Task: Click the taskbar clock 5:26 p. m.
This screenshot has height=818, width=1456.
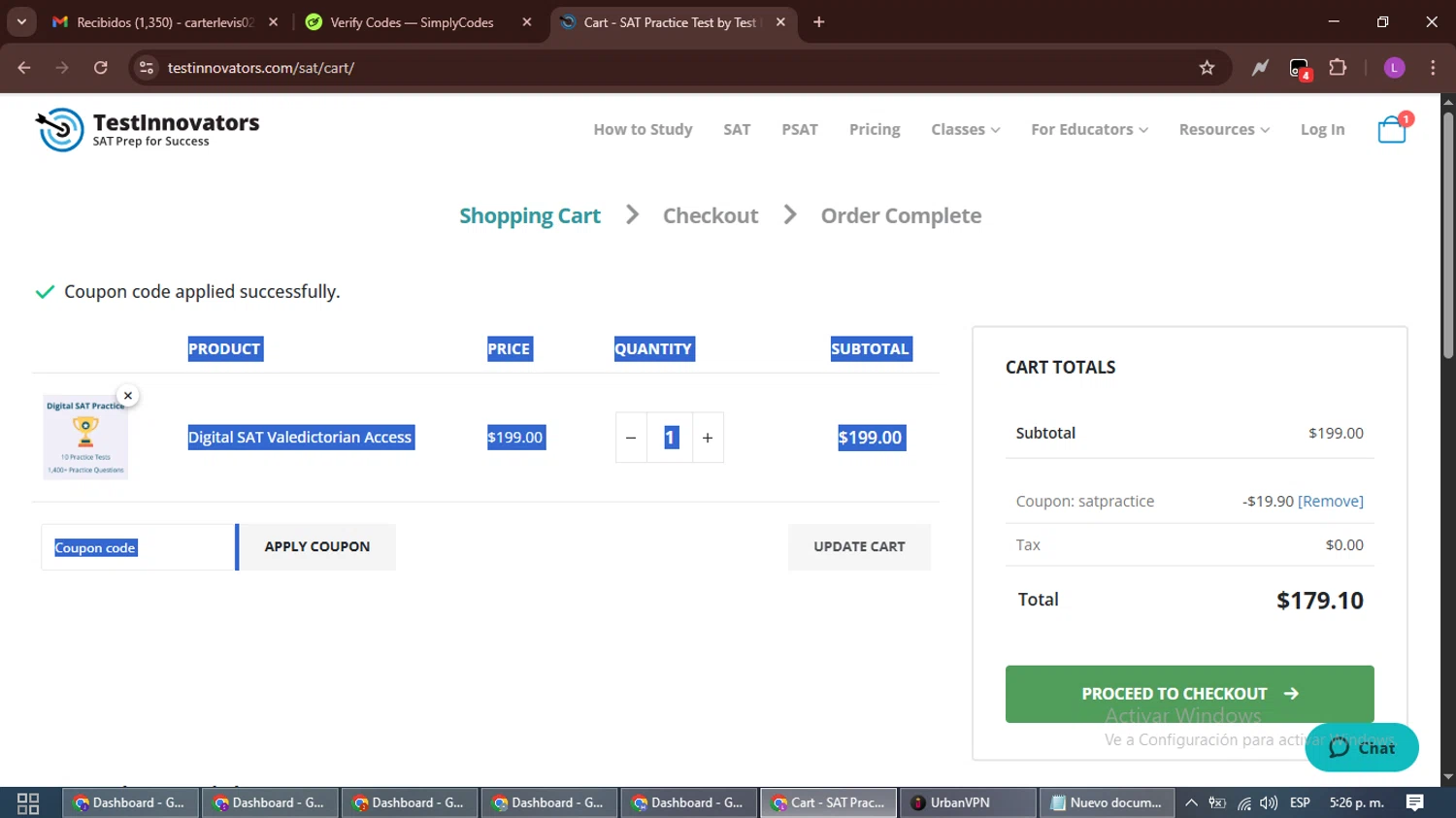Action: (1356, 803)
